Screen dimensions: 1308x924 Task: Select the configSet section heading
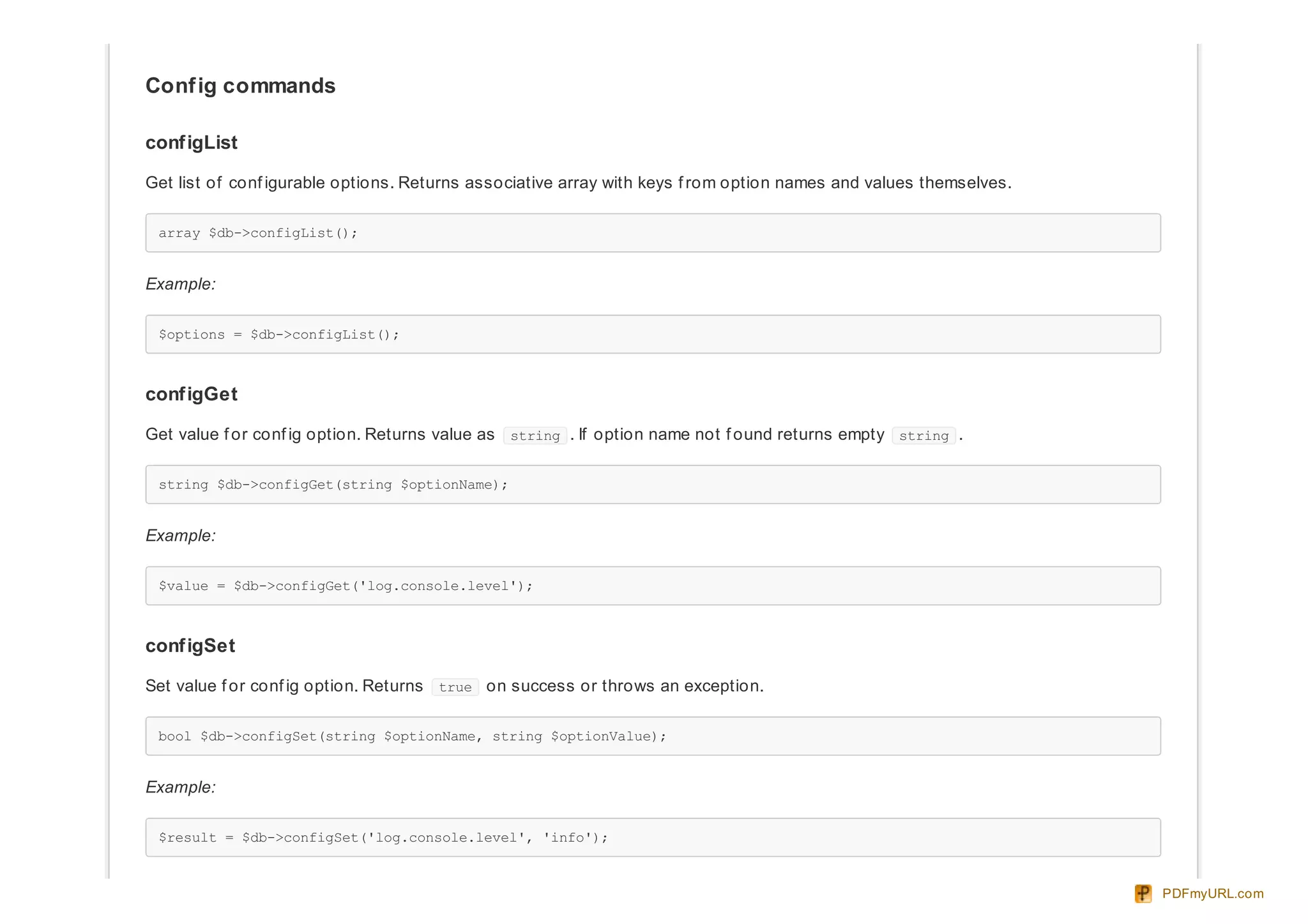pyautogui.click(x=190, y=646)
